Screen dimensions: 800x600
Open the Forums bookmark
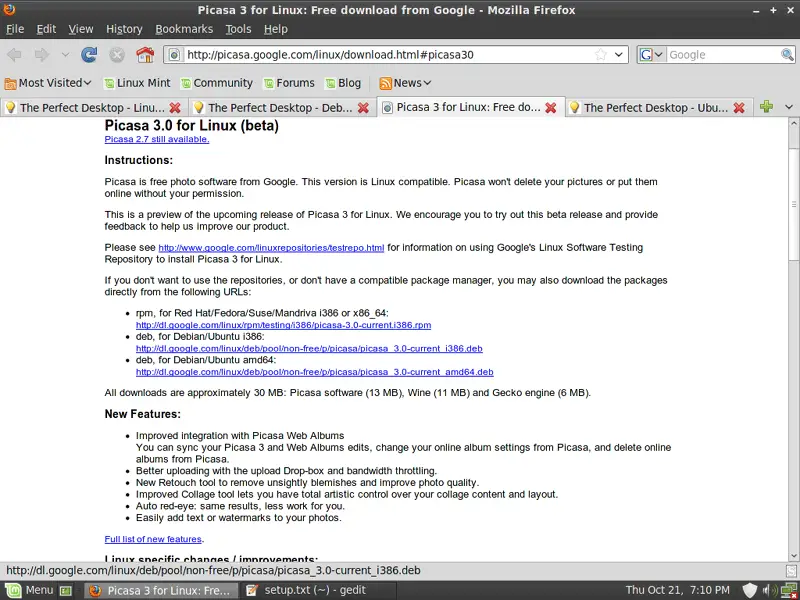pos(289,83)
